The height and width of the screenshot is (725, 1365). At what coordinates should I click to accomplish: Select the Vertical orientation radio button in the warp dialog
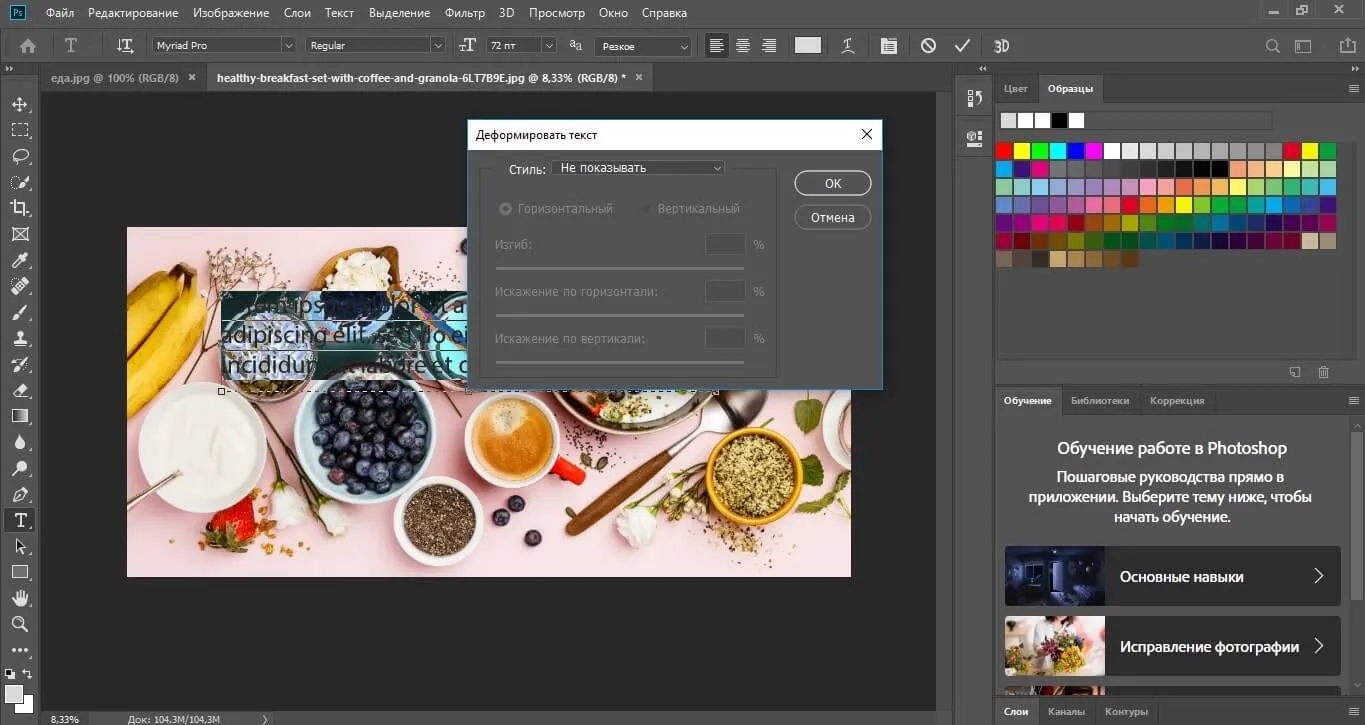tap(646, 209)
